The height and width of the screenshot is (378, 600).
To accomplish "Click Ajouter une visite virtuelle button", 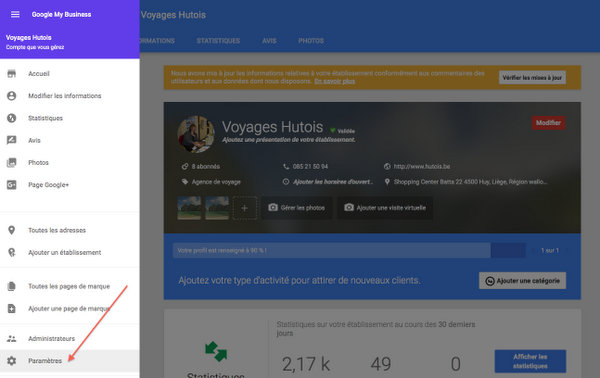I will coord(385,208).
